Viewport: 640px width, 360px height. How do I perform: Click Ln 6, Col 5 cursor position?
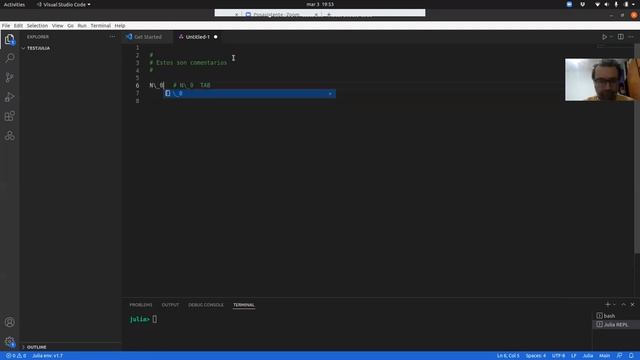tap(508, 356)
